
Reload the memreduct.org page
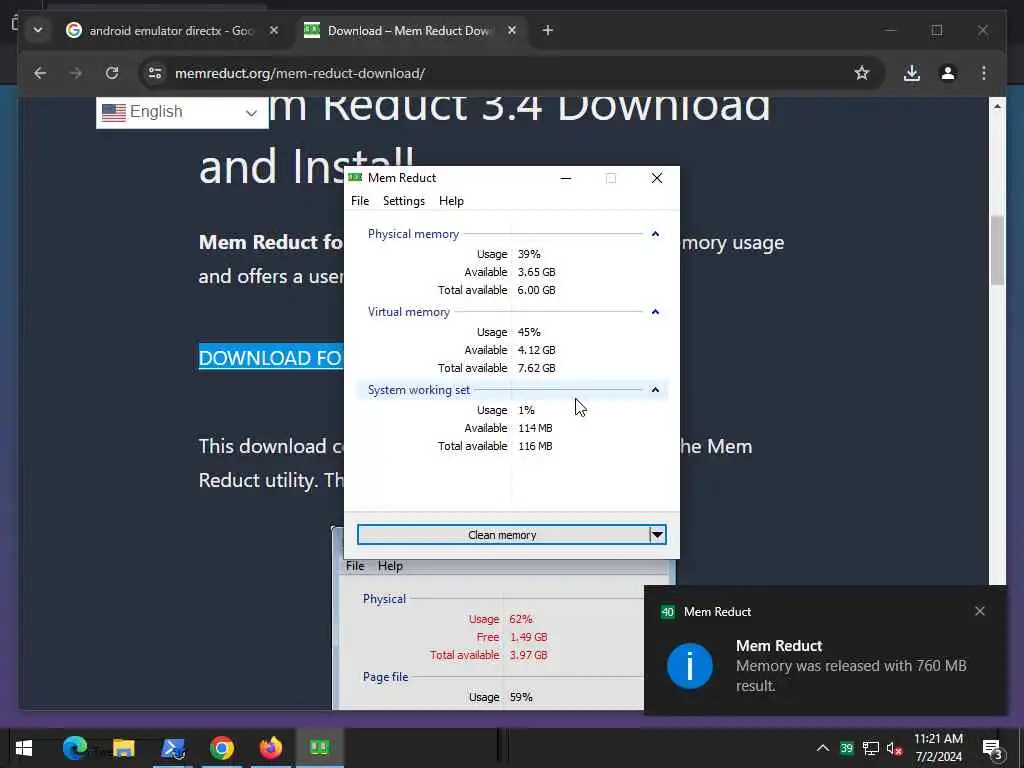(x=112, y=73)
